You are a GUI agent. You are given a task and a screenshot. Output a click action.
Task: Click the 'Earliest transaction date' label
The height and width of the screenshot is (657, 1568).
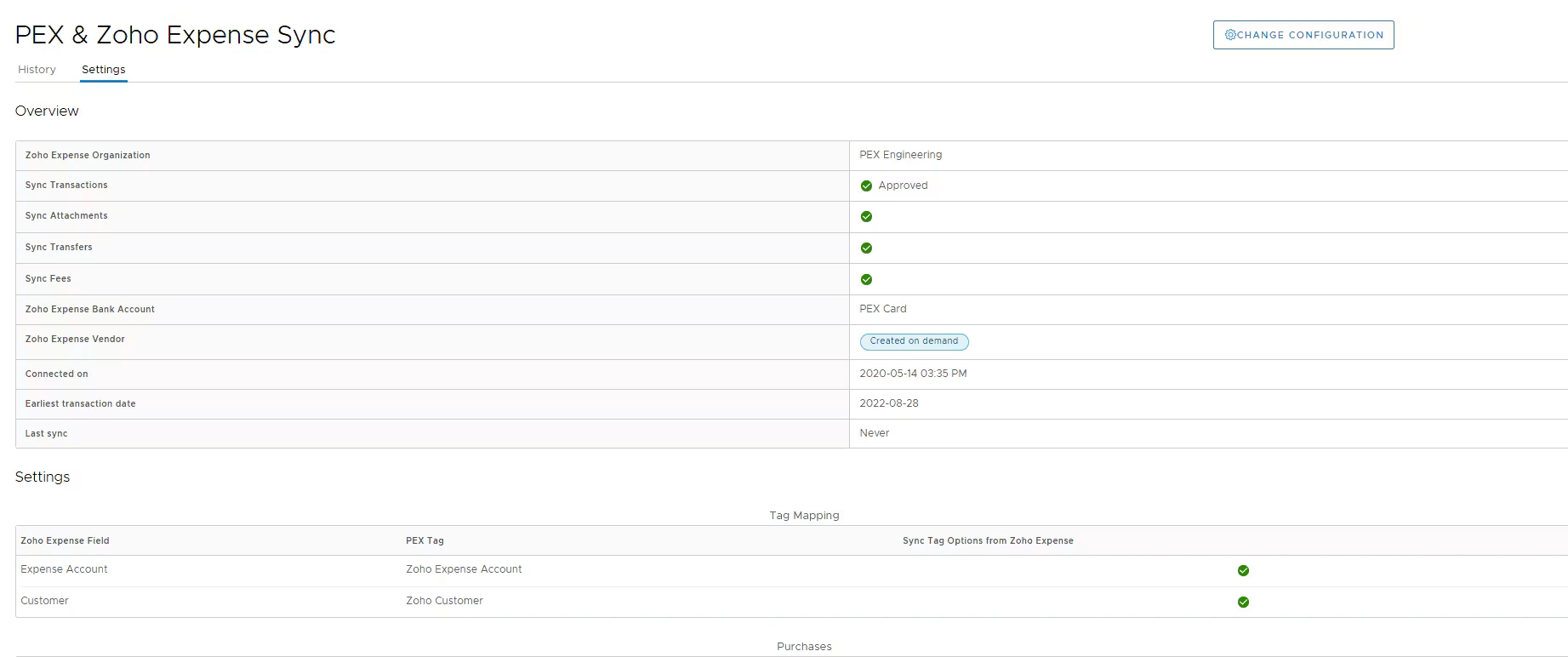[80, 404]
